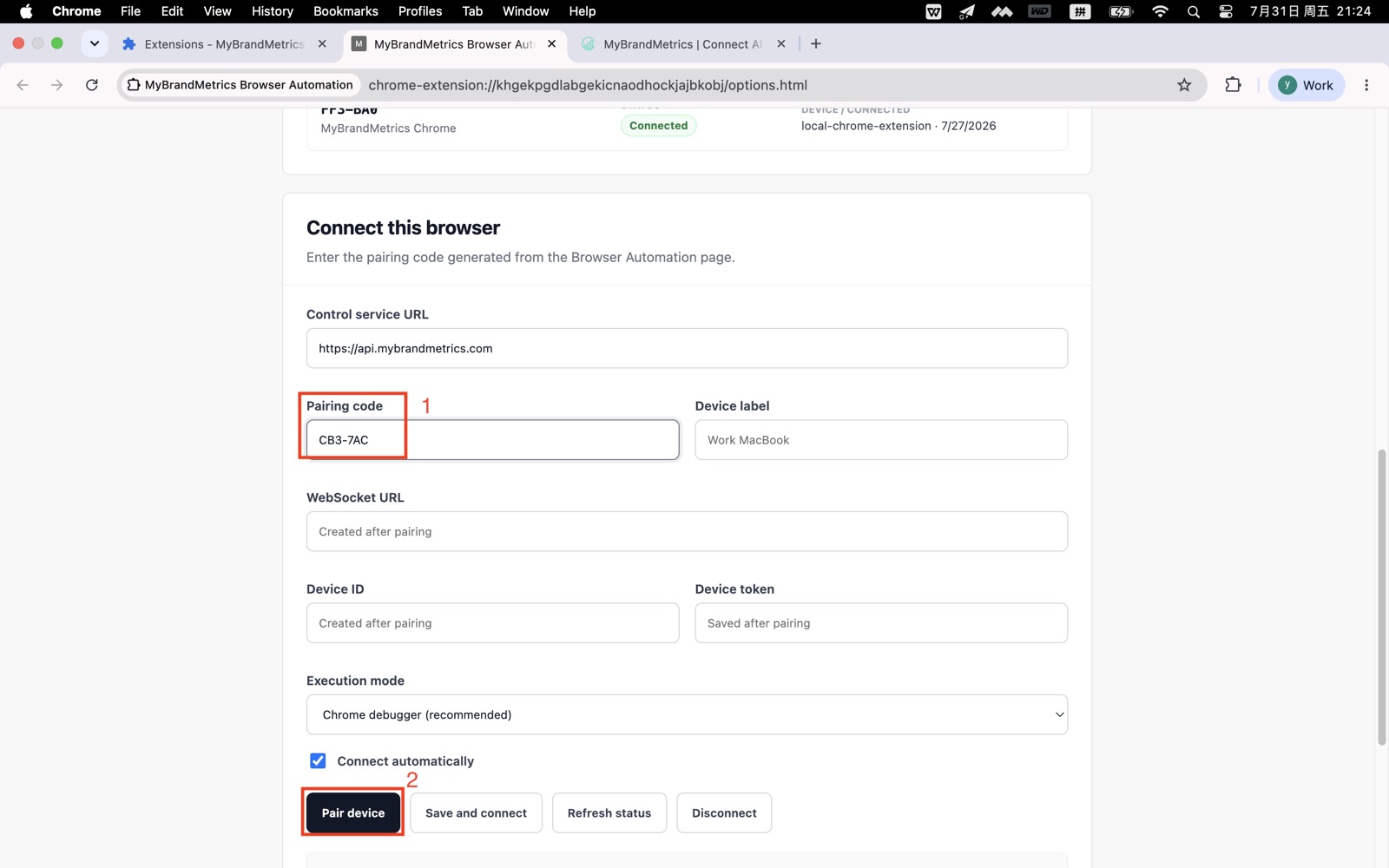Click the Device label input field

click(881, 440)
